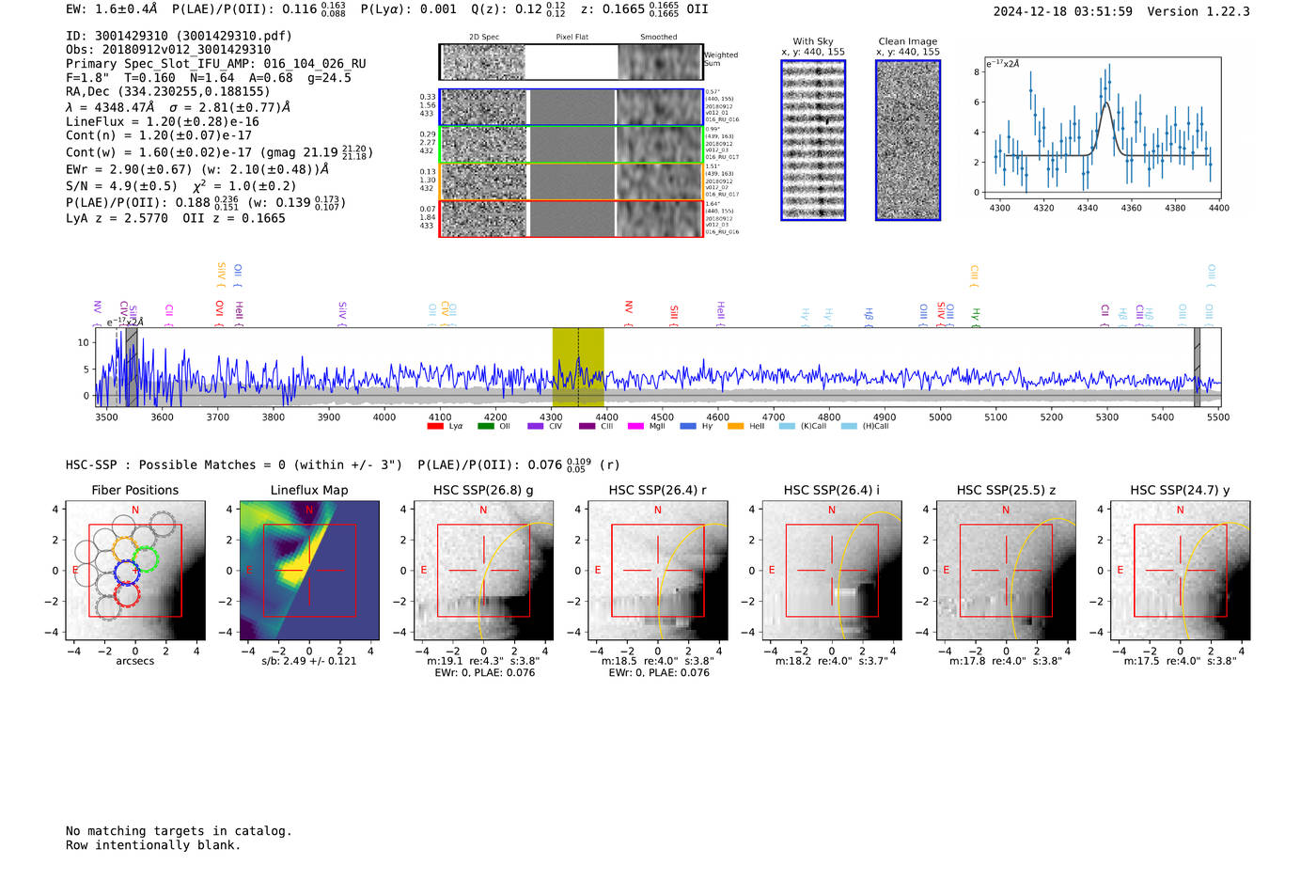The width and height of the screenshot is (1316, 896).
Task: Click the (H)CaII legend swatch
Action: coord(849,426)
